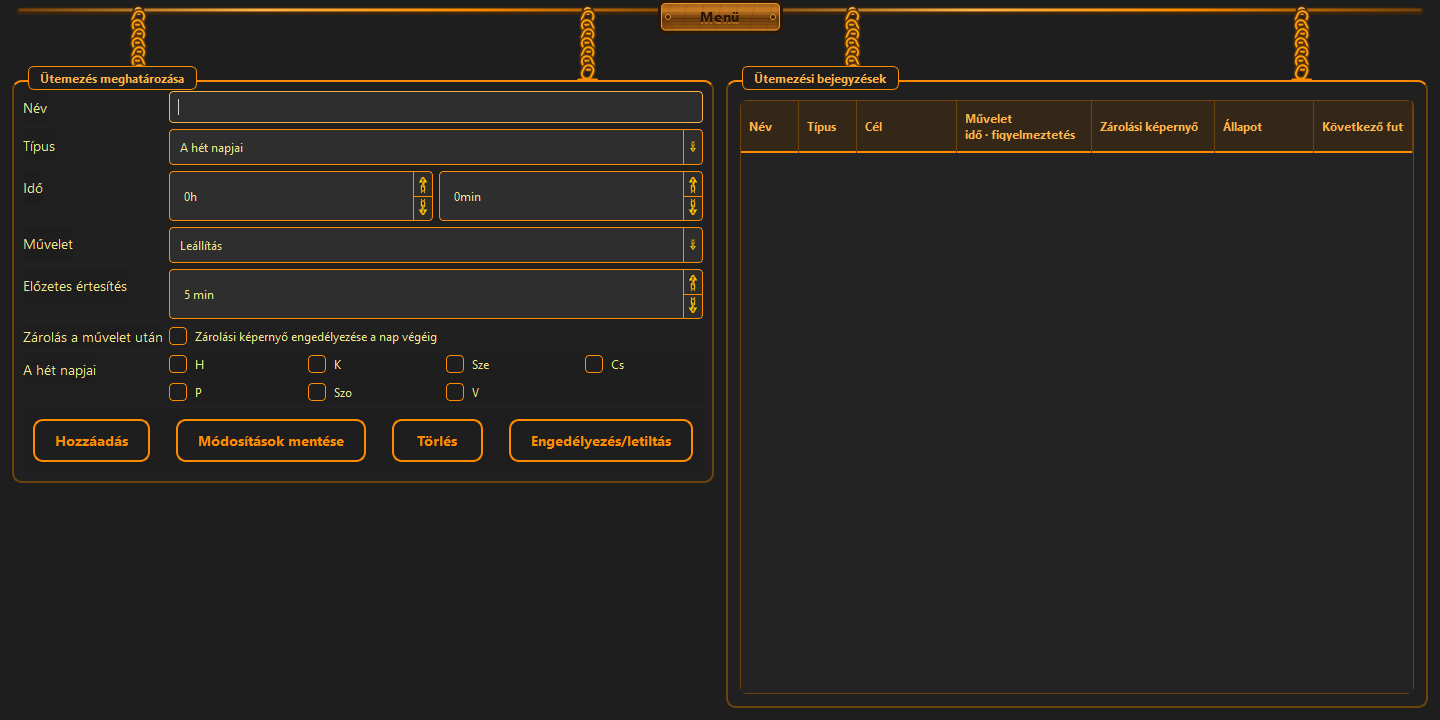The height and width of the screenshot is (720, 1440).
Task: Sort table by Típus column header
Action: [827, 127]
